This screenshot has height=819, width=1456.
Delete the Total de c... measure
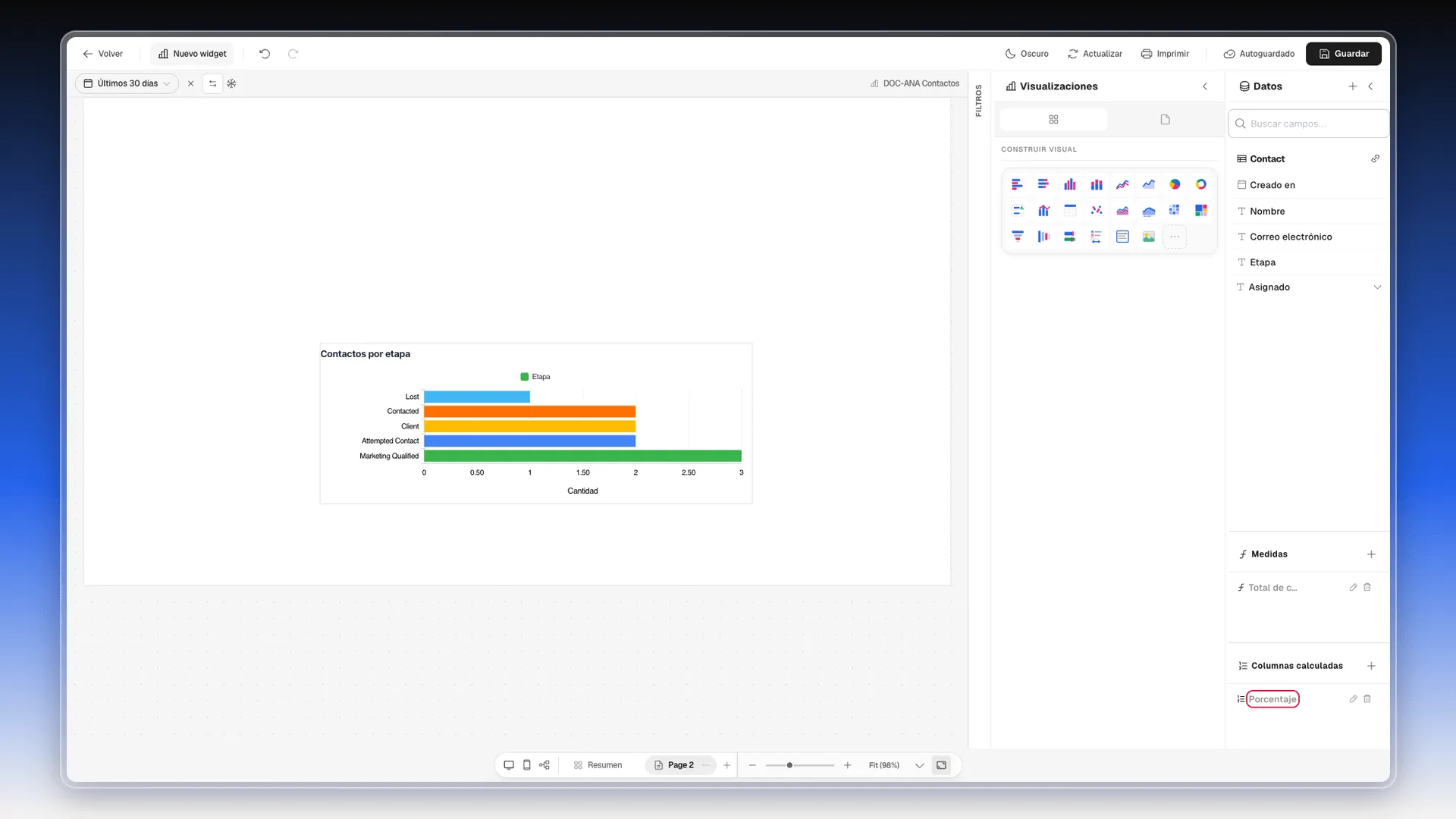pos(1367,588)
